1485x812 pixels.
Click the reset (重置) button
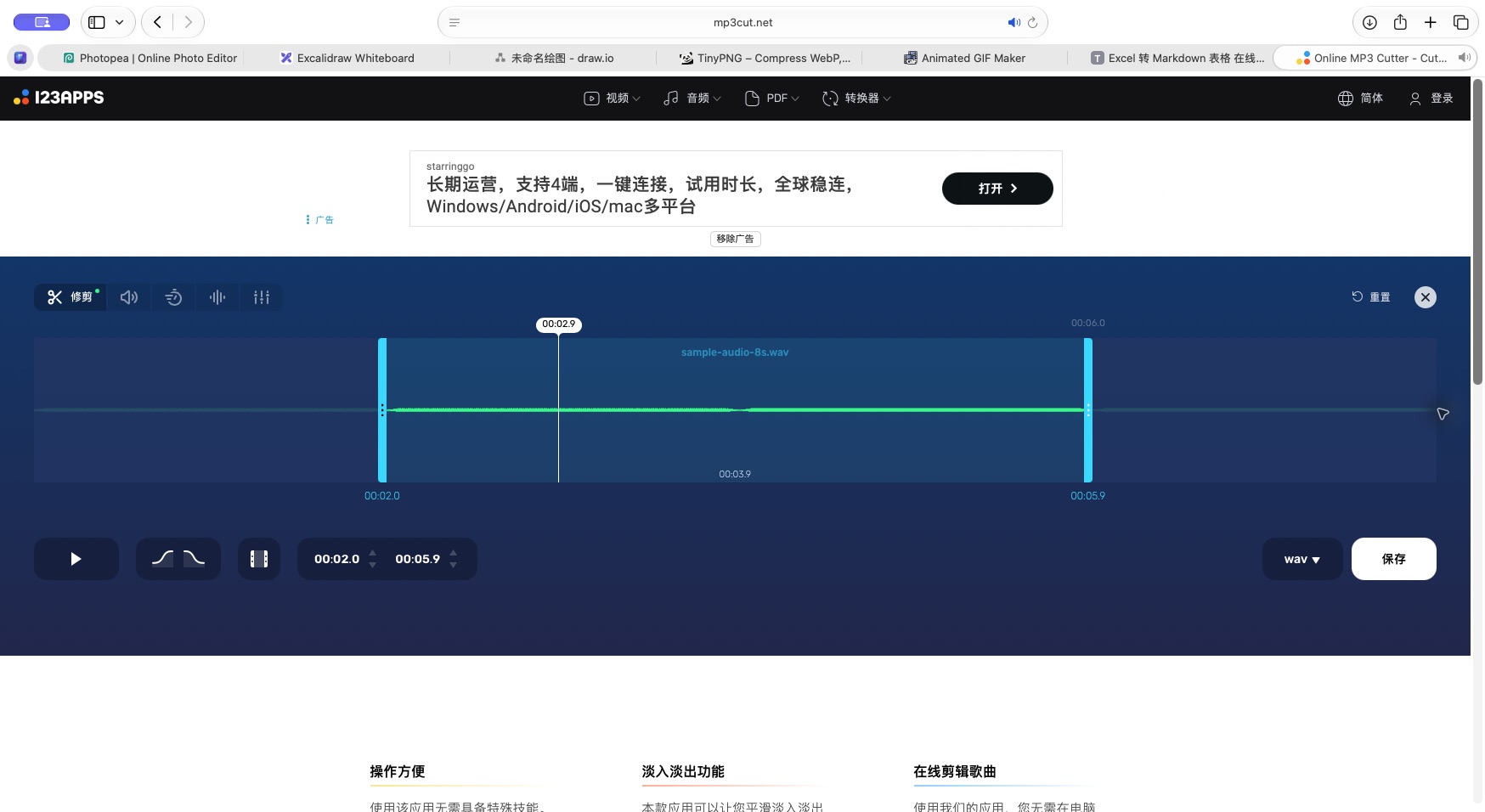pyautogui.click(x=1371, y=297)
